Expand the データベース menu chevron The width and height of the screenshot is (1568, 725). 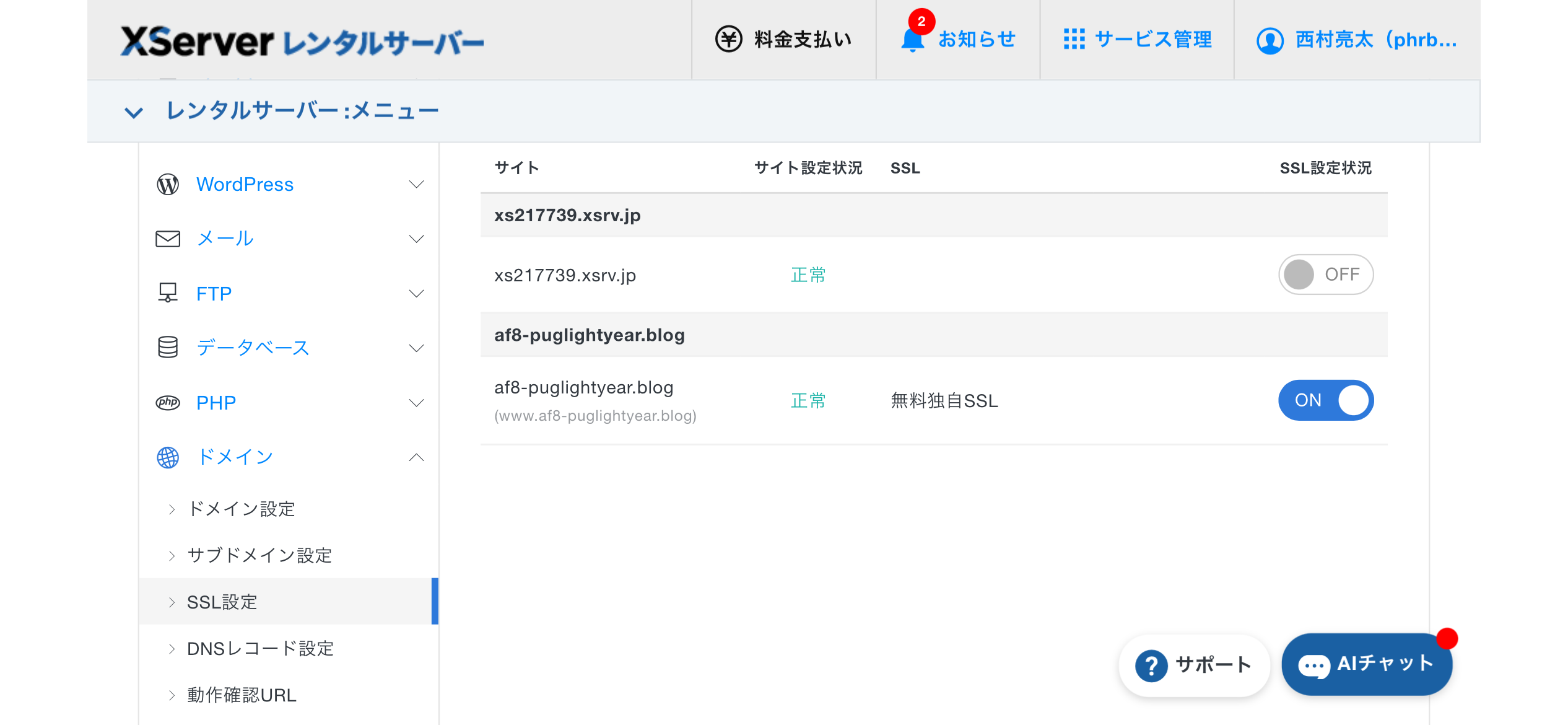tap(417, 348)
